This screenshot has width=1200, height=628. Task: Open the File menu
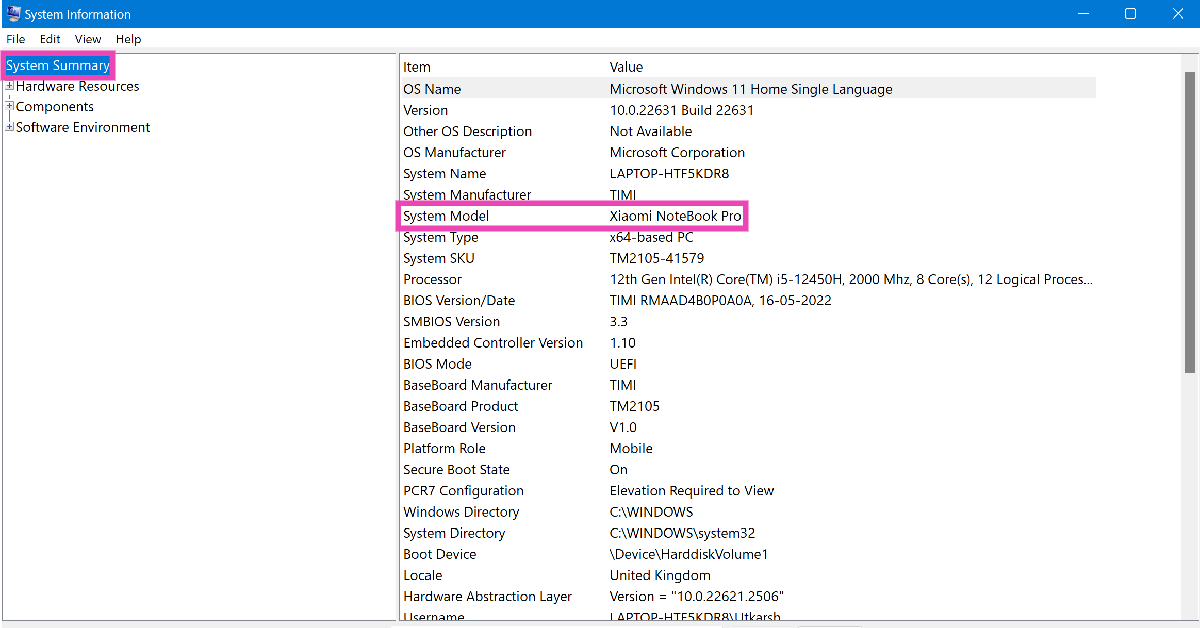[x=16, y=39]
